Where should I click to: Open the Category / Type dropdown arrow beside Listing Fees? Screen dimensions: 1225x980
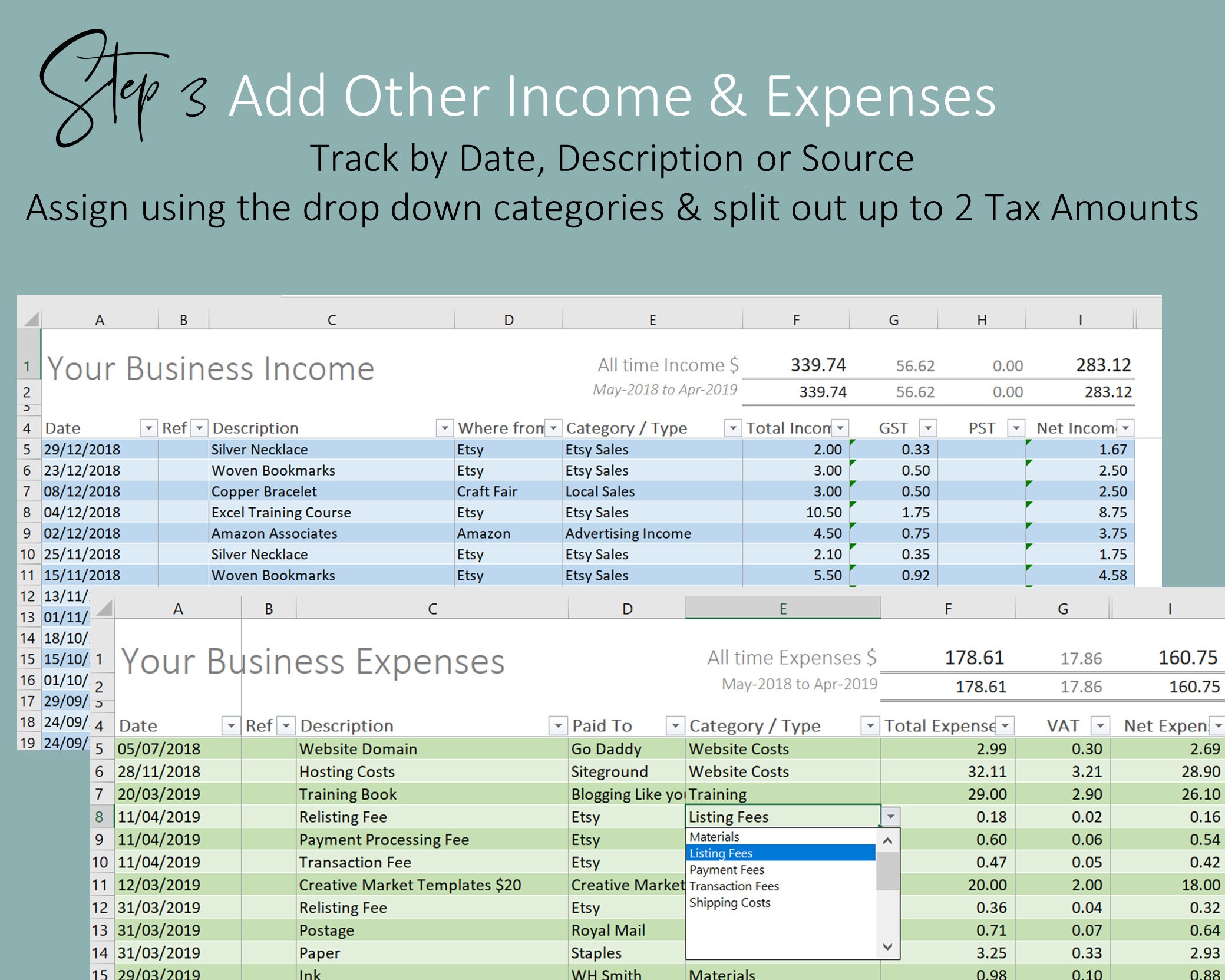(x=891, y=817)
